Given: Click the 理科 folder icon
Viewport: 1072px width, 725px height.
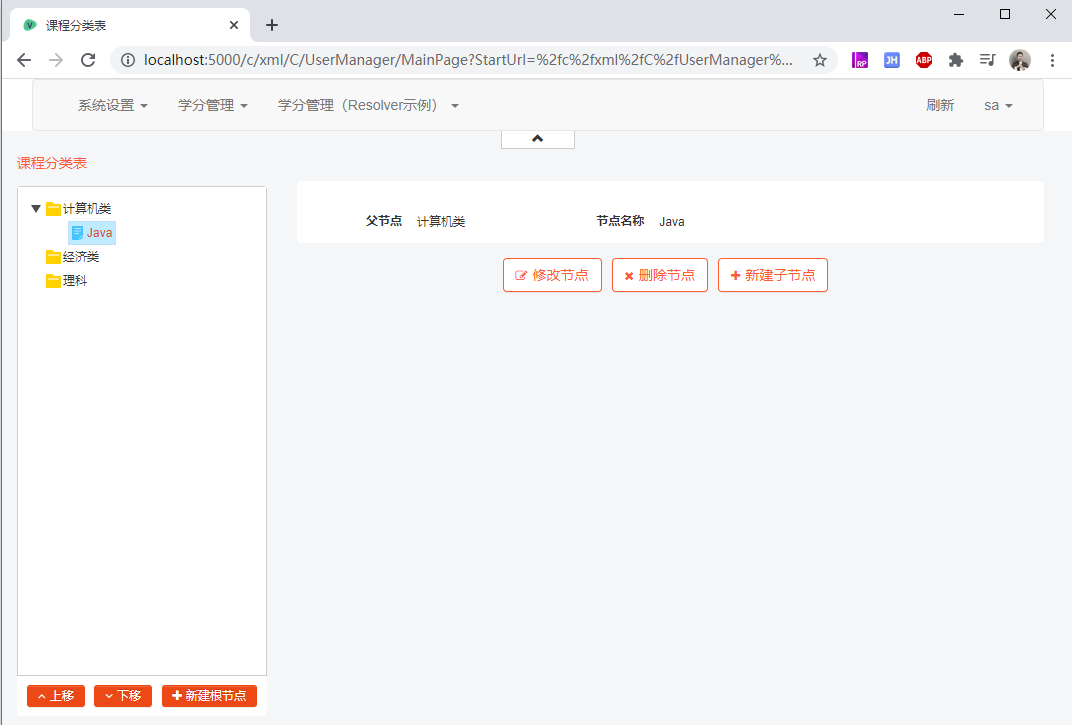Looking at the screenshot, I should 55,280.
